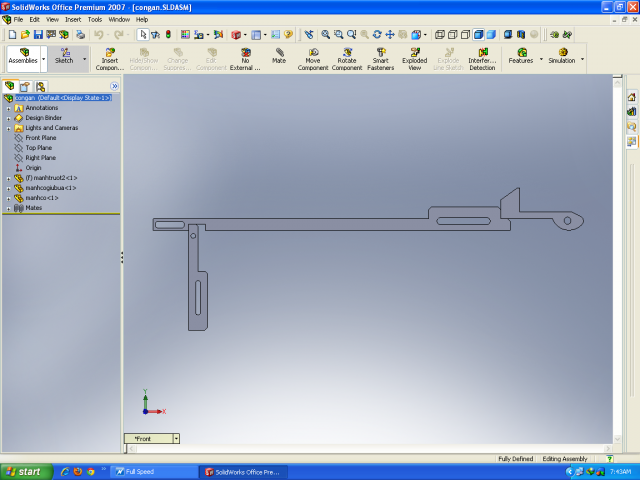
Task: Click the Rebuild traffic light icon
Action: [x=168, y=35]
